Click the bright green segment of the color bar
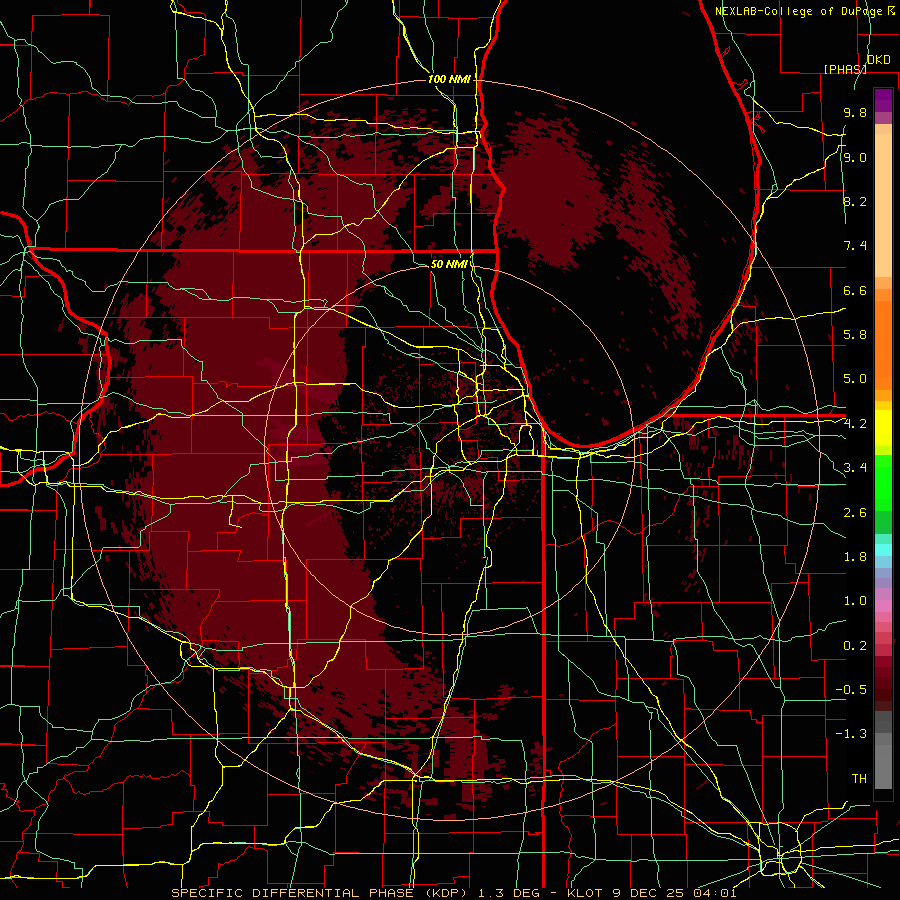This screenshot has height=900, width=900. point(883,482)
